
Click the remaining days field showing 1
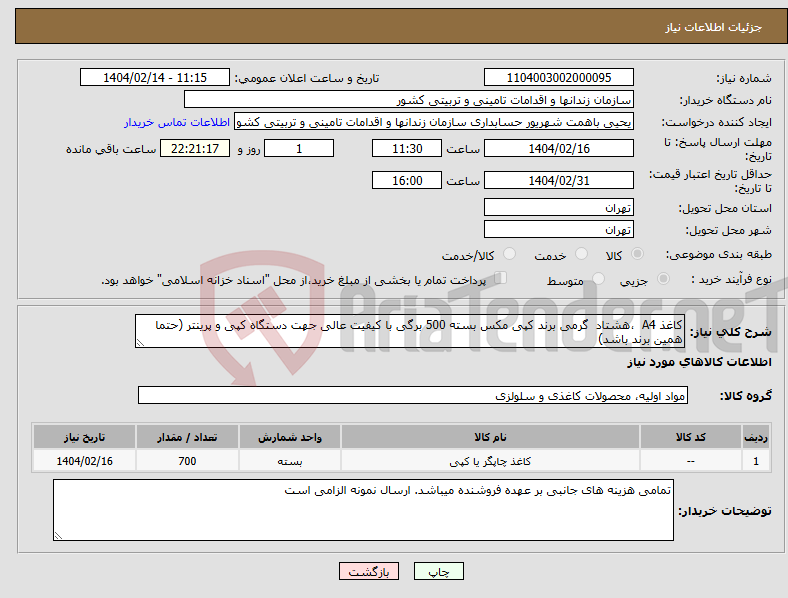299,148
